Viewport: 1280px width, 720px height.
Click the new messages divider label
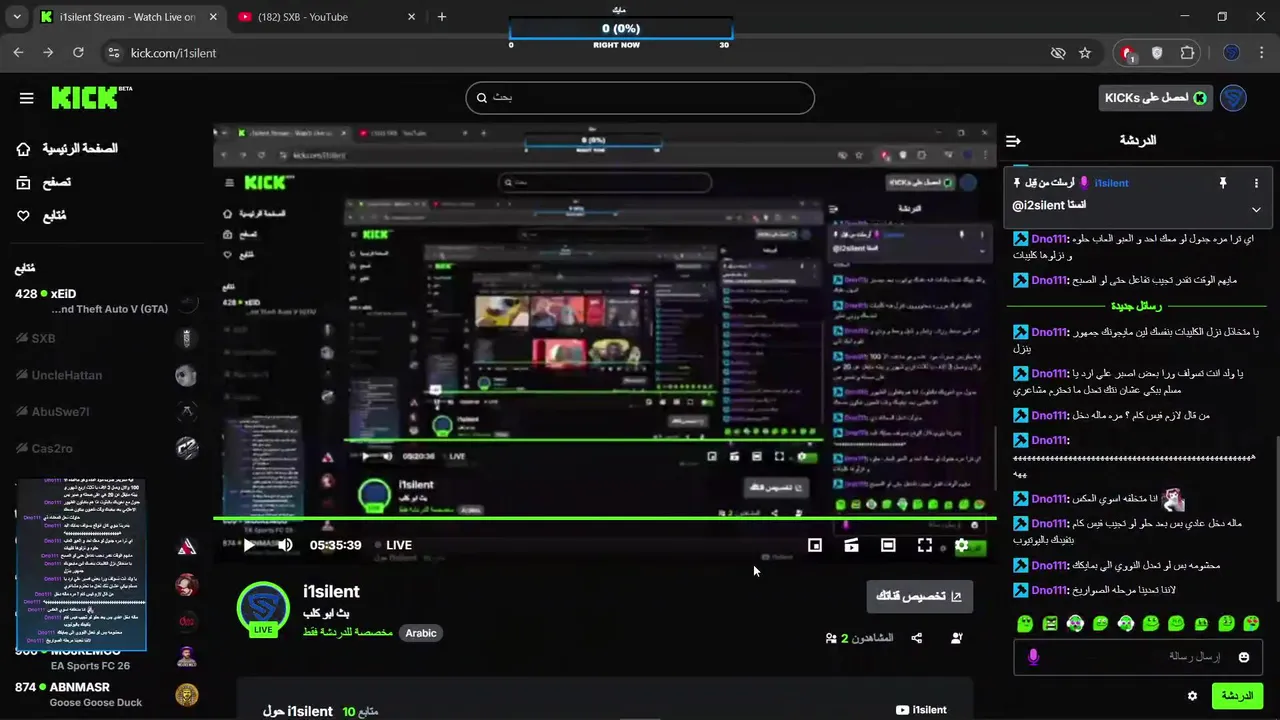pyautogui.click(x=1136, y=306)
